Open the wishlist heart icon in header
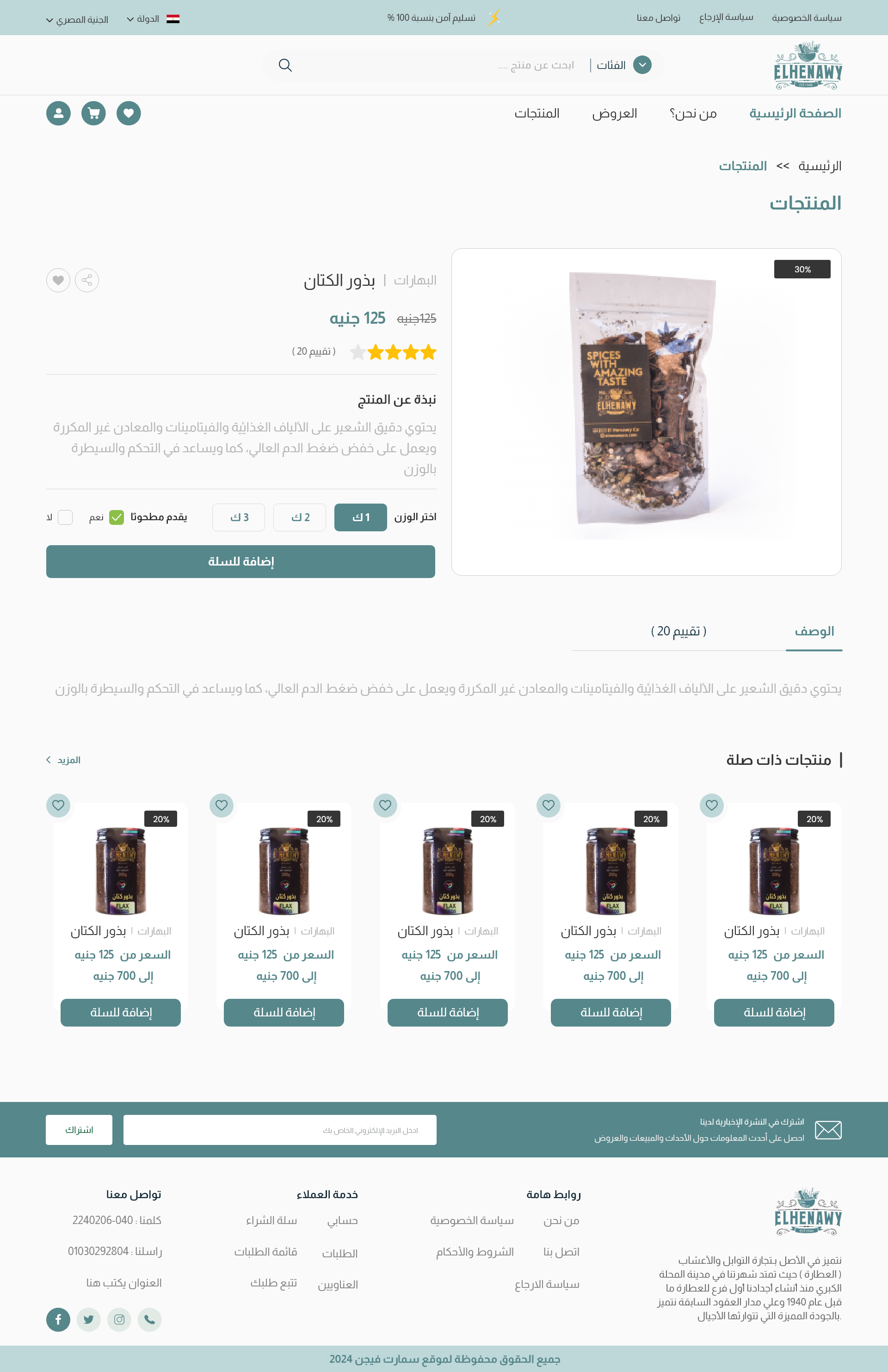Viewport: 888px width, 1372px height. [129, 113]
